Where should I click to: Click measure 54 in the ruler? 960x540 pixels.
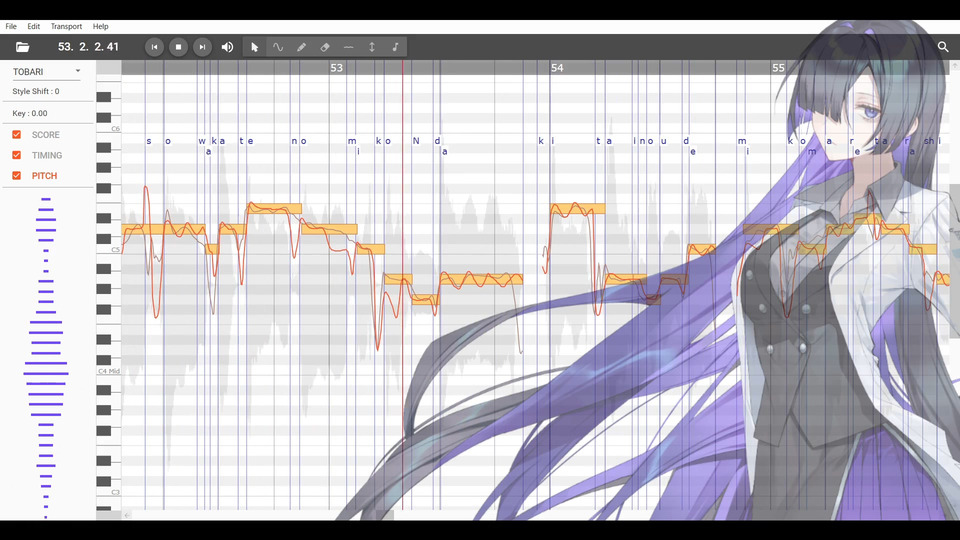pos(557,68)
